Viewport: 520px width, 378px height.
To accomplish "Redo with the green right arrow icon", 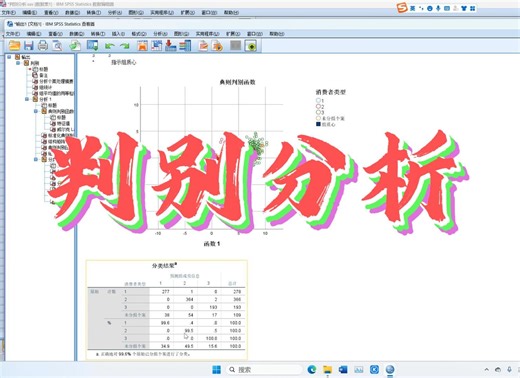I will 124,46.
